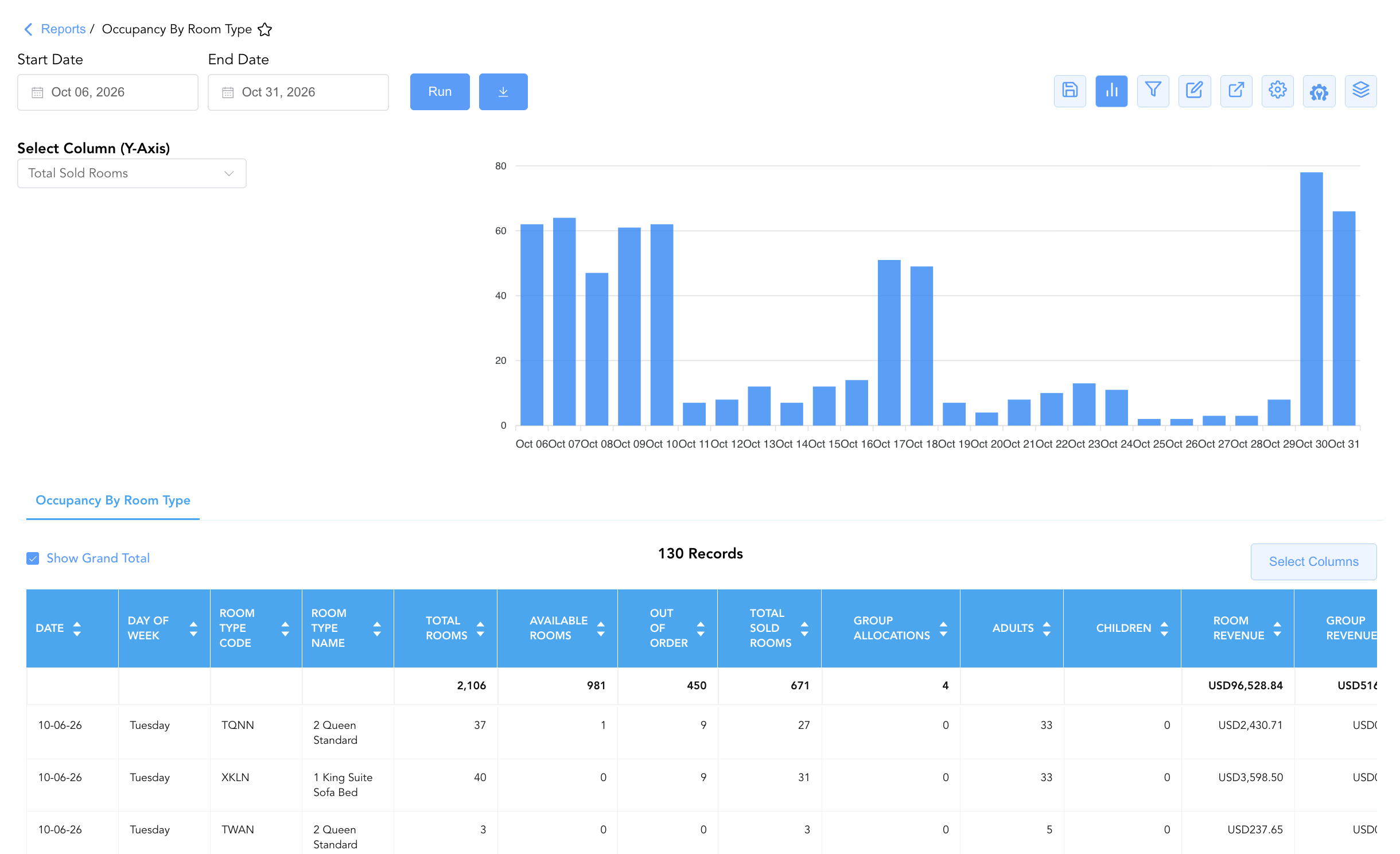Sort by ROOM TYPE NAME column

[377, 628]
